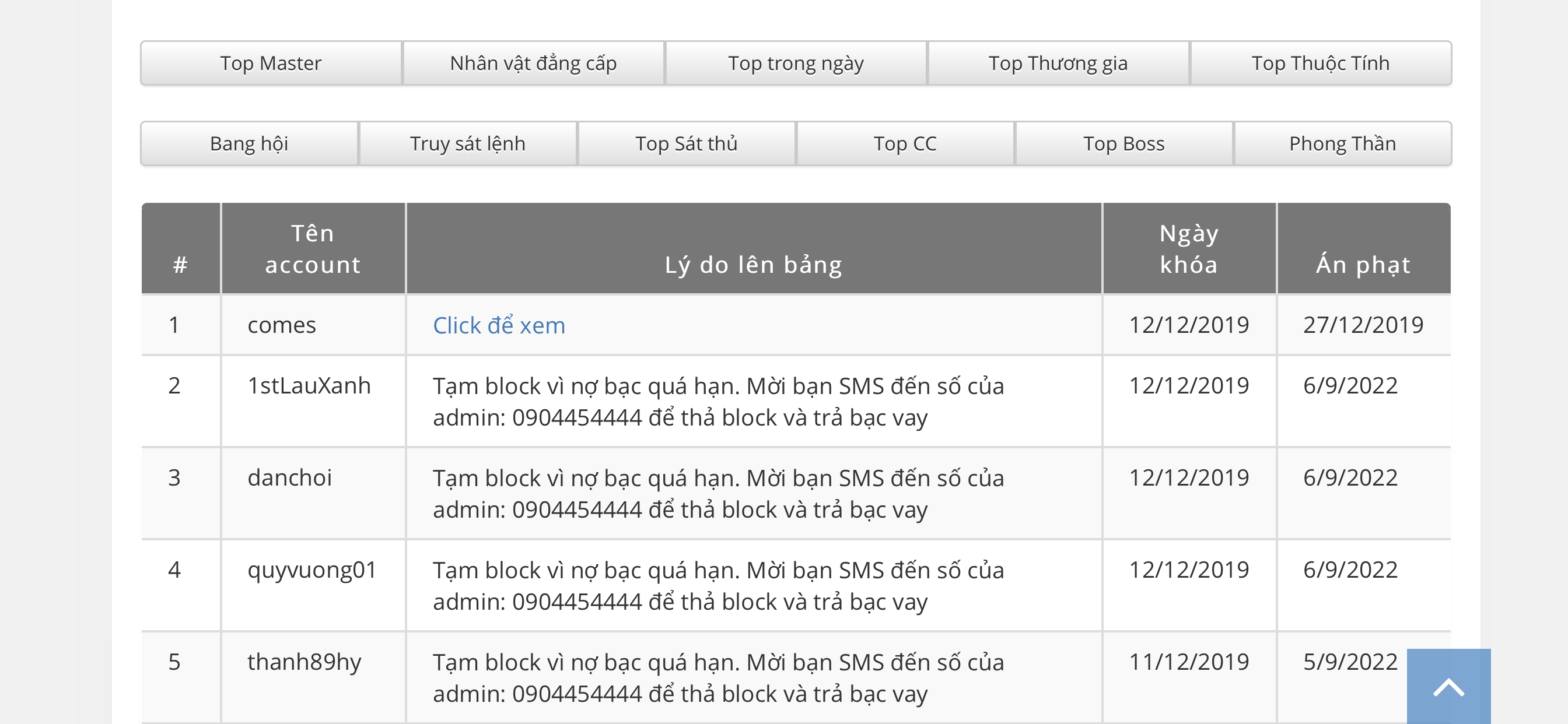Select the Top trong ngày tab
Screen dimensions: 1568x724
pyautogui.click(x=796, y=64)
